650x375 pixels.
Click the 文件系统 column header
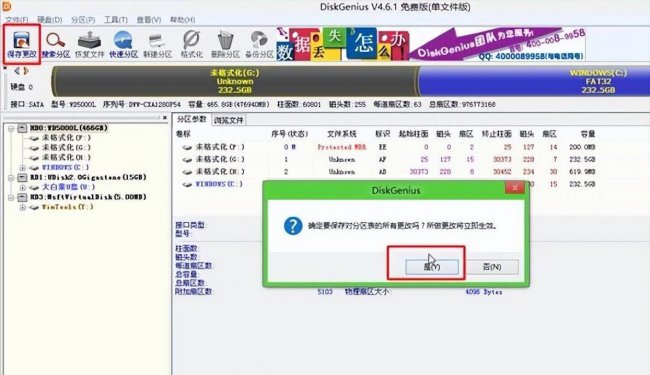(x=342, y=134)
